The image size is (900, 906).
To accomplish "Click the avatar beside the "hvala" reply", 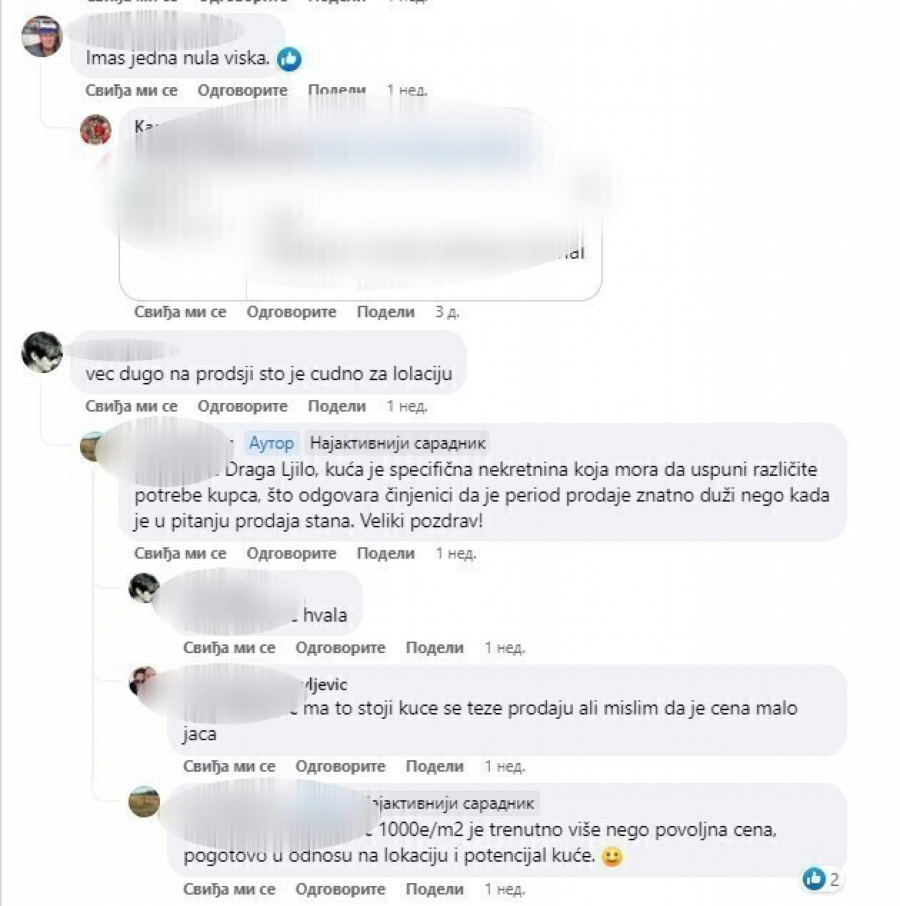I will point(144,588).
